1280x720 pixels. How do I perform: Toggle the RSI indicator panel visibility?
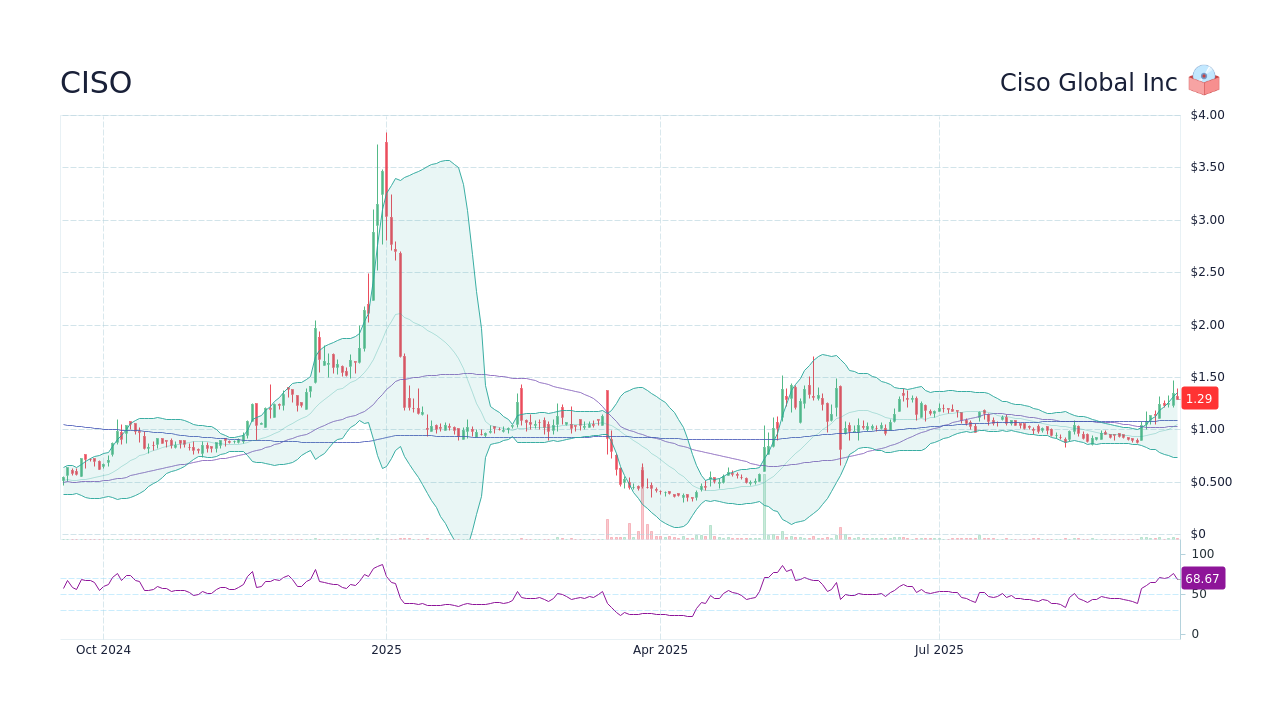(x=620, y=590)
